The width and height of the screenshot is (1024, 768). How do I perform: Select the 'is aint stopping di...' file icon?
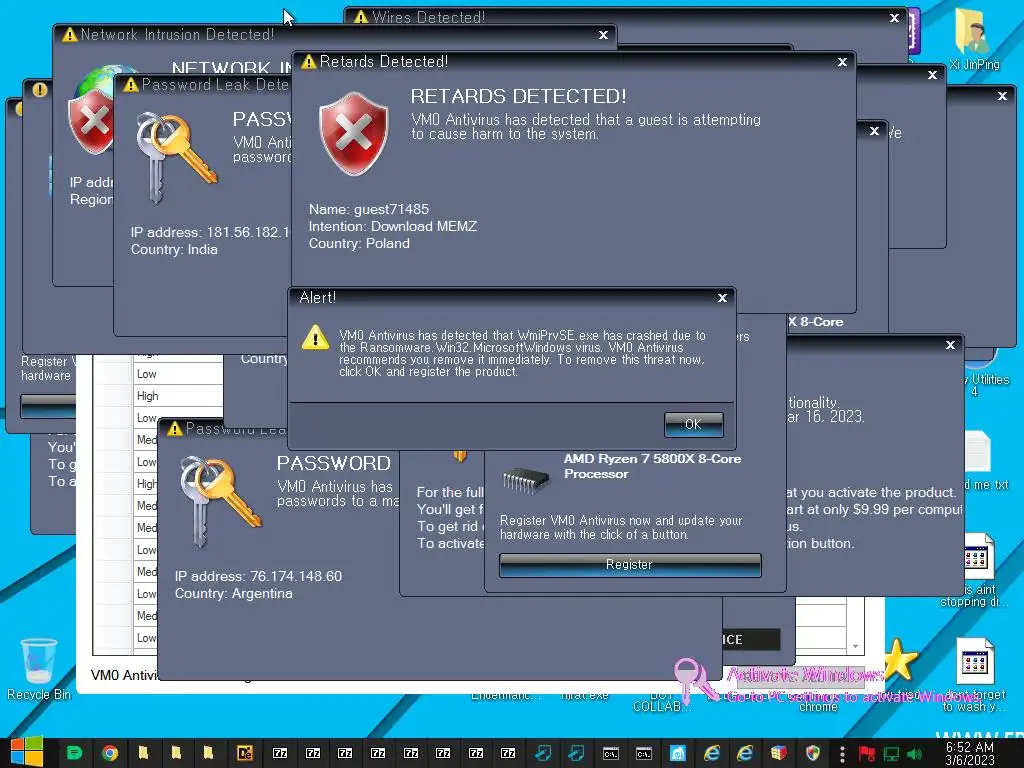[977, 569]
